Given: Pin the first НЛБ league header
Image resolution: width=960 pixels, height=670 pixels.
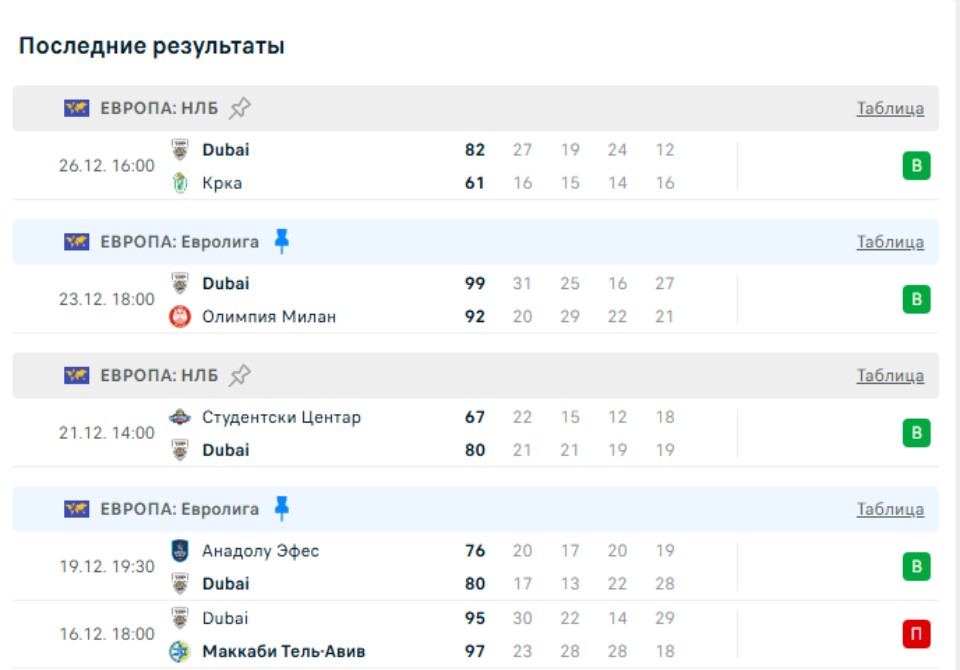Looking at the screenshot, I should pos(240,108).
